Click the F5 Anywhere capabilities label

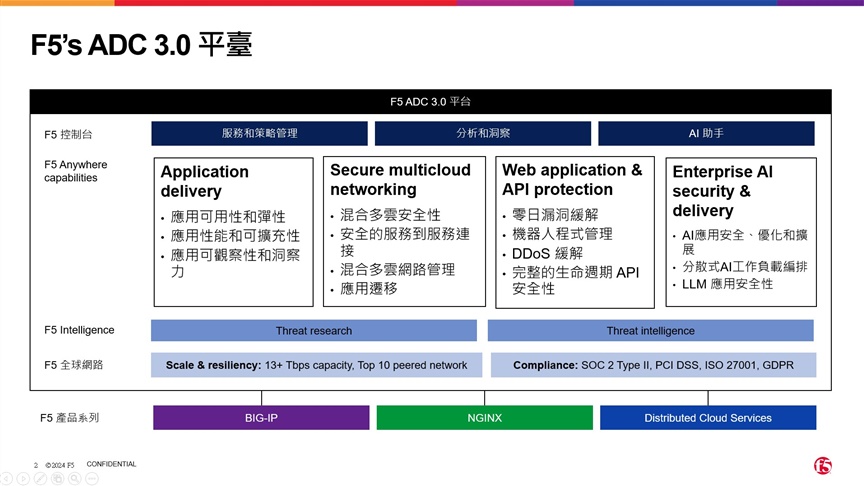pyautogui.click(x=75, y=171)
